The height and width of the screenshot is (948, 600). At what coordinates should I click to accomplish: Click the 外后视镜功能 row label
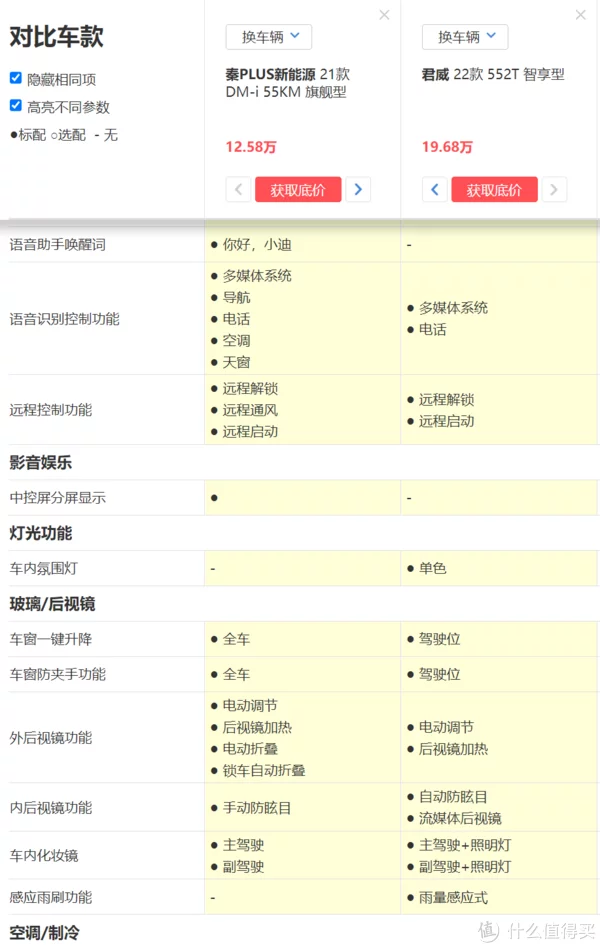[x=51, y=738]
